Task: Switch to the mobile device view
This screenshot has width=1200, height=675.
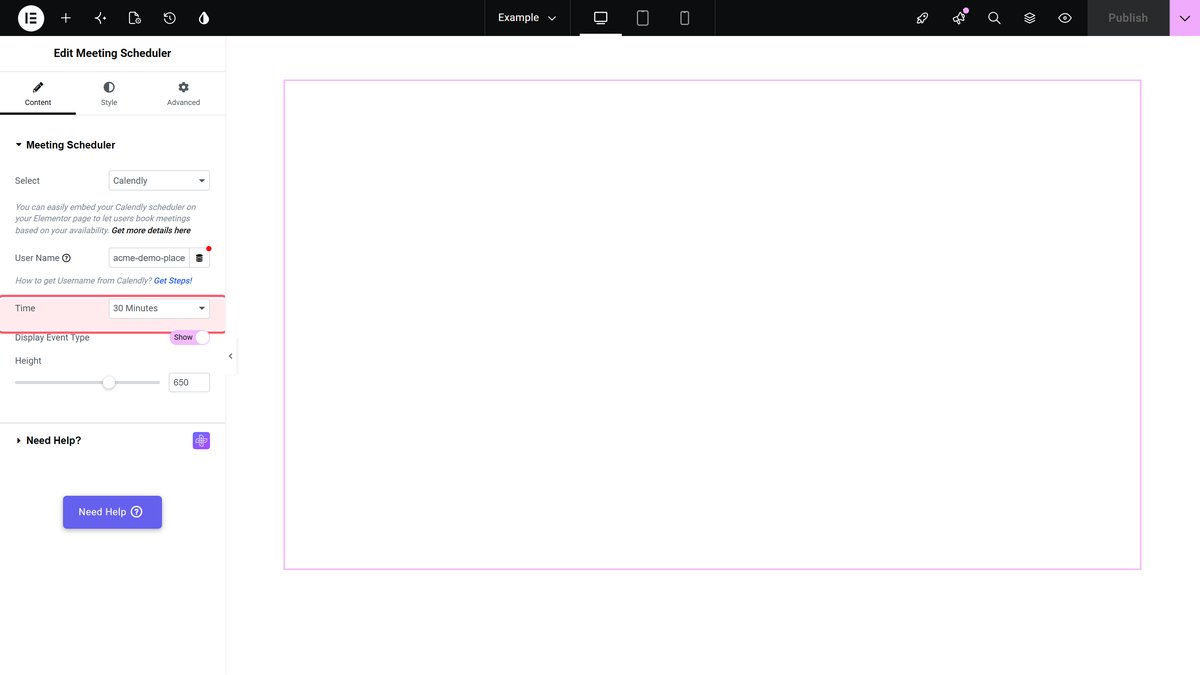Action: click(685, 18)
